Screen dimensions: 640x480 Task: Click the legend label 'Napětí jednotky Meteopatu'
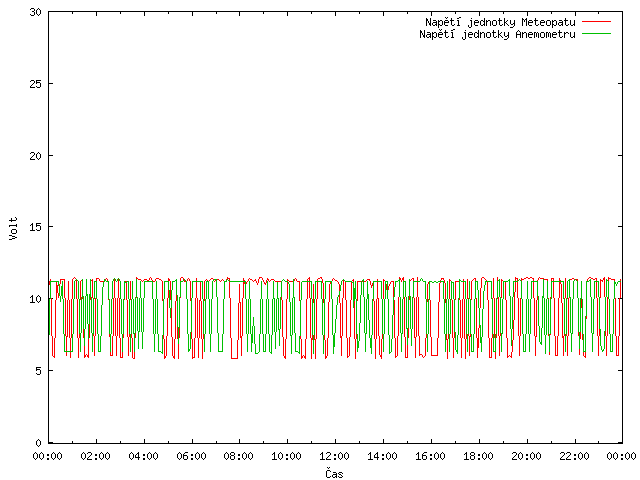(500, 22)
